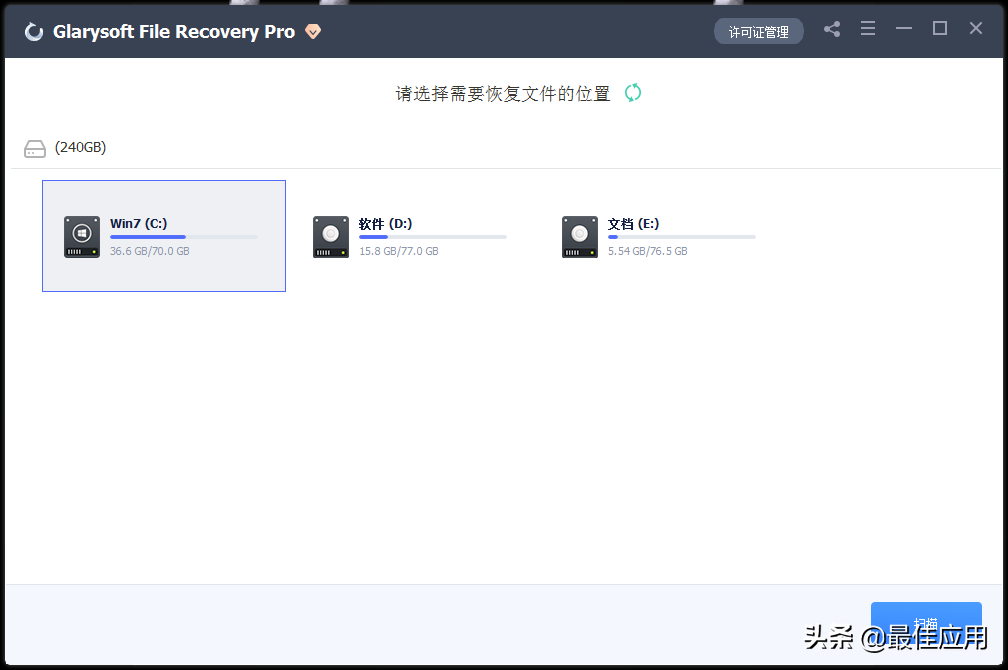Click the Win7 (C:) drive icon
The height and width of the screenshot is (670, 1008).
click(82, 237)
